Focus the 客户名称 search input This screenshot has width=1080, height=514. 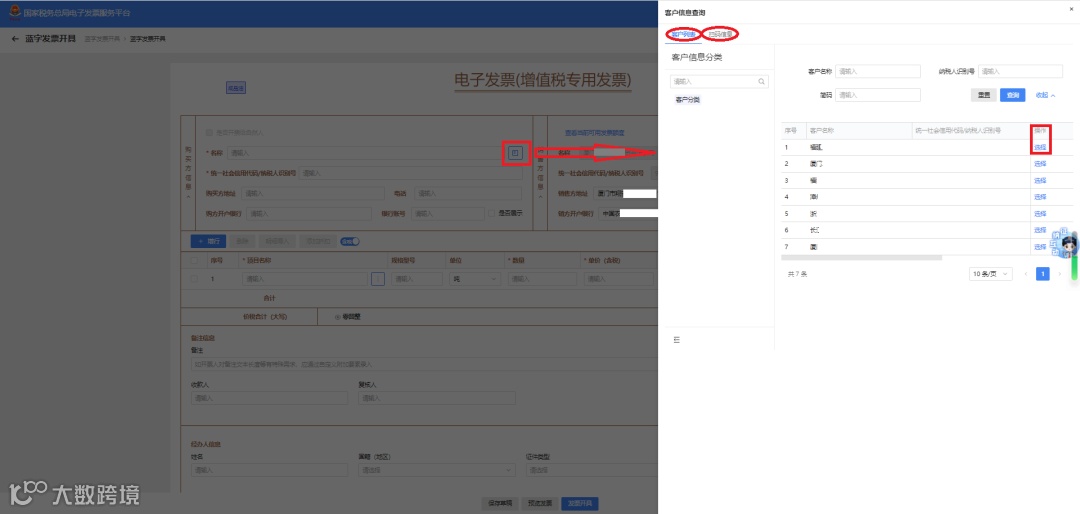pos(878,72)
